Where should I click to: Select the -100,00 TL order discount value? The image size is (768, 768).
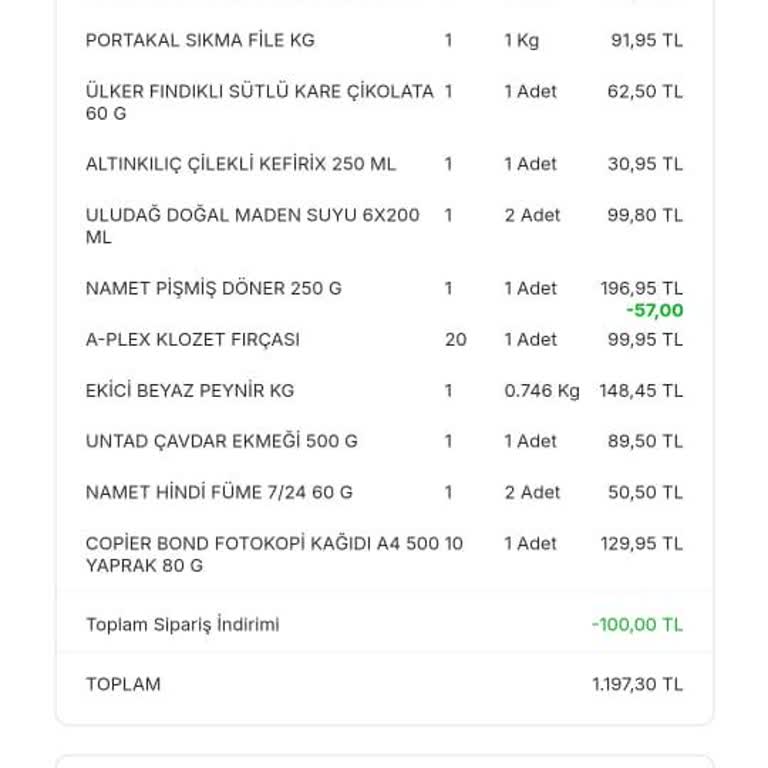(637, 625)
